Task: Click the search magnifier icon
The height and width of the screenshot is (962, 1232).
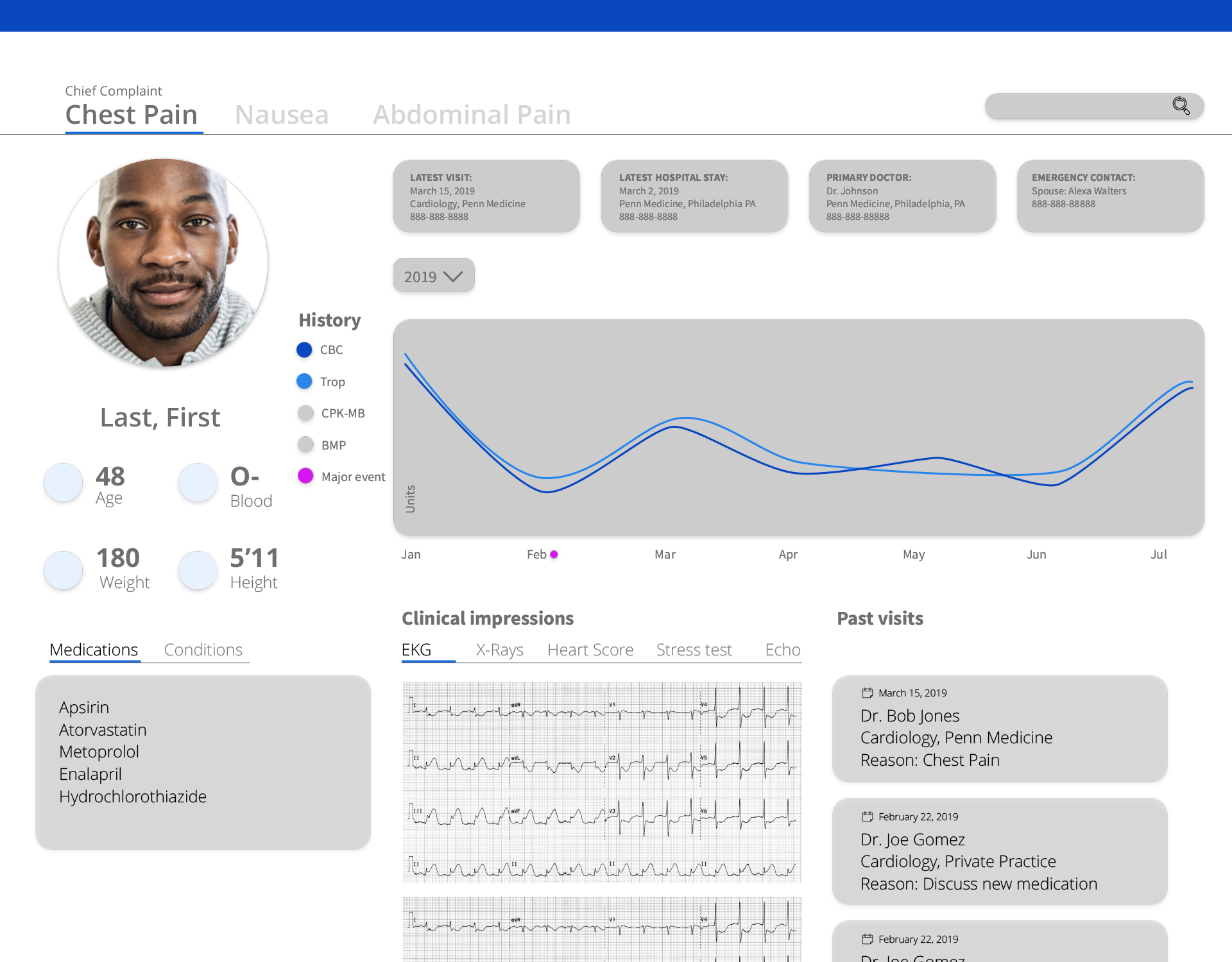Action: tap(1181, 105)
